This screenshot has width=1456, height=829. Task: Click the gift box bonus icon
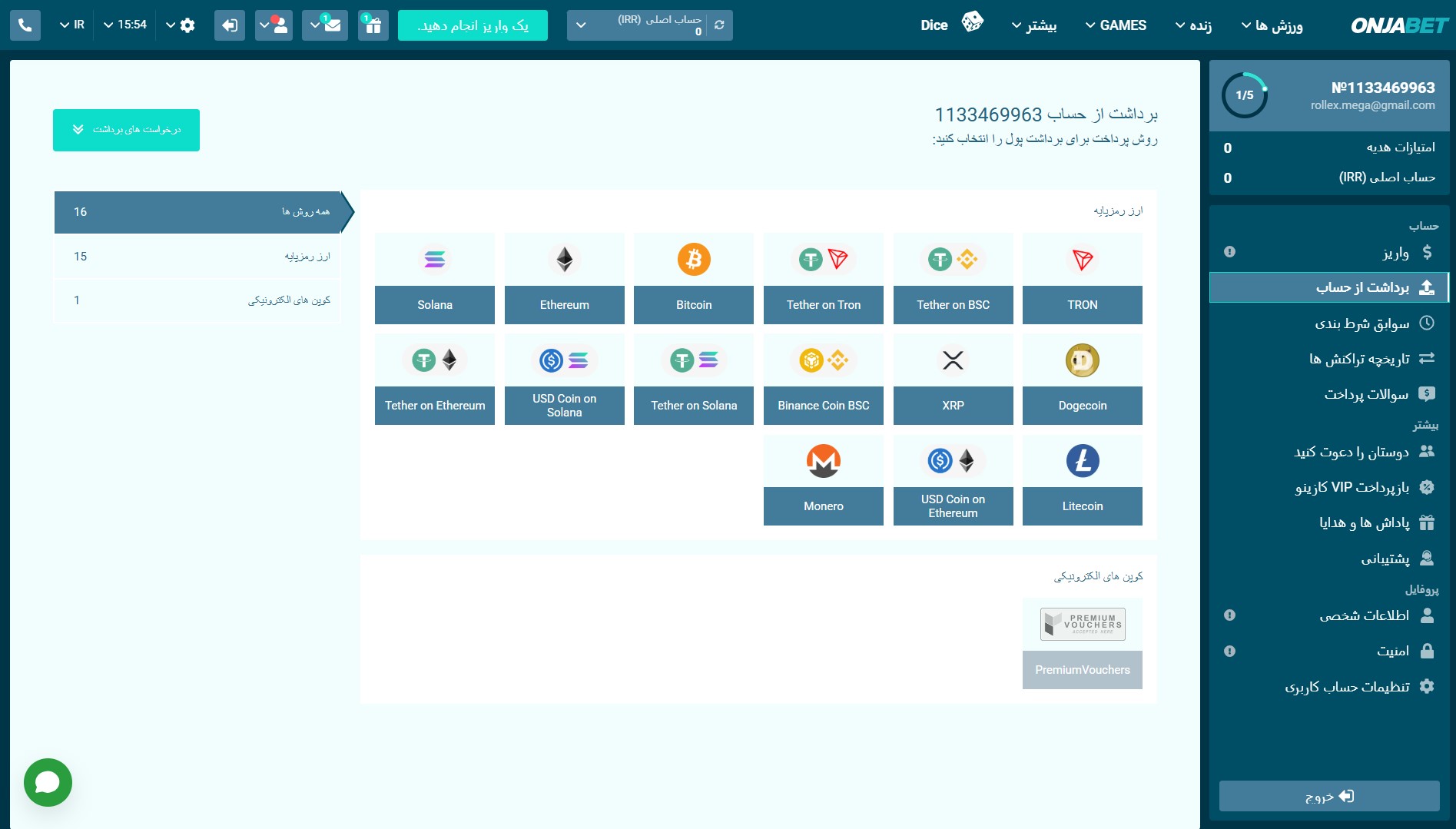pyautogui.click(x=373, y=25)
